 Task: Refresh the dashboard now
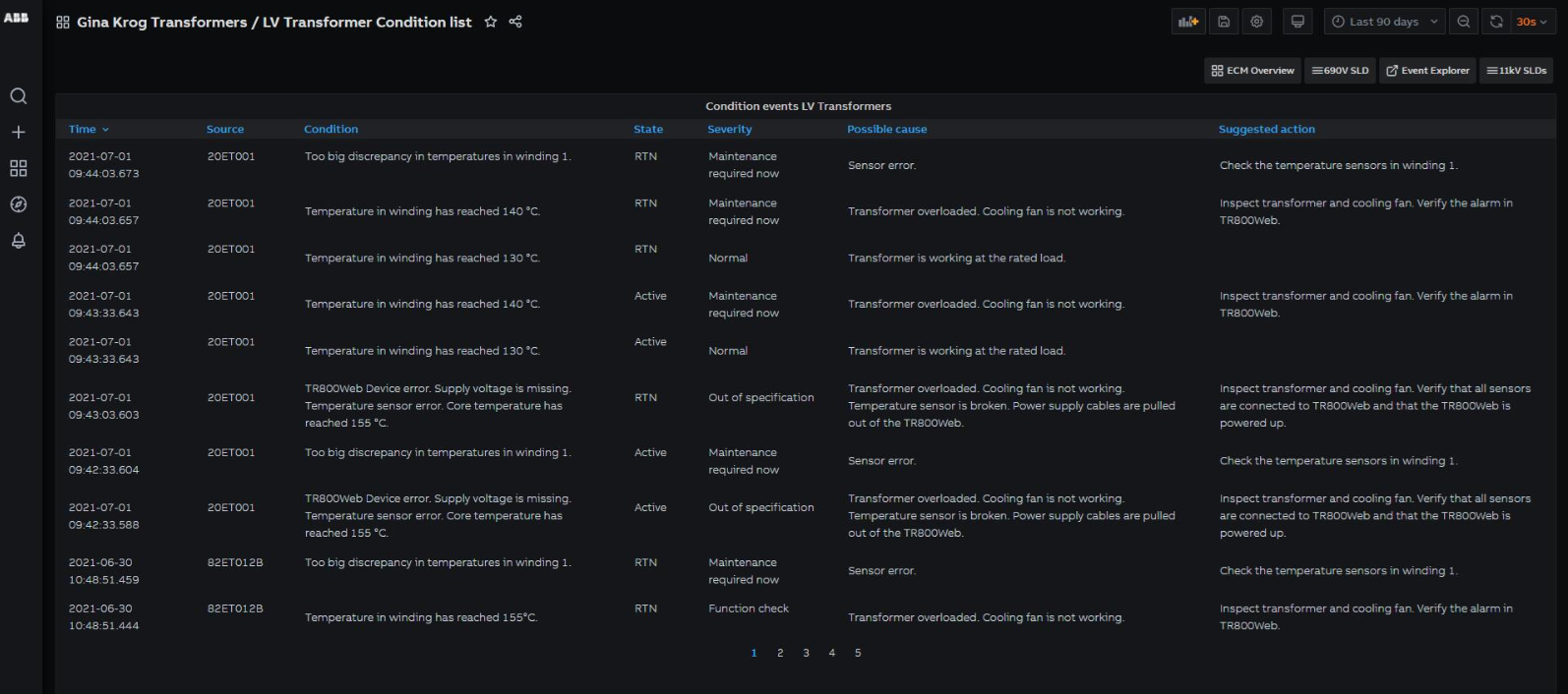click(1496, 22)
